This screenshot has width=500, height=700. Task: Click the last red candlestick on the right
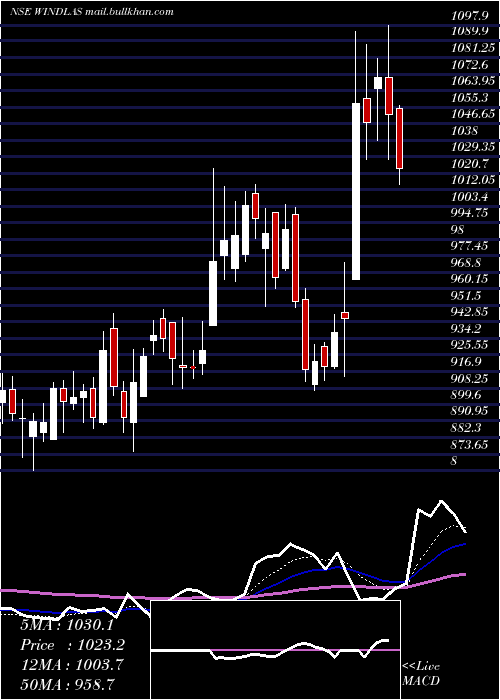tap(400, 138)
